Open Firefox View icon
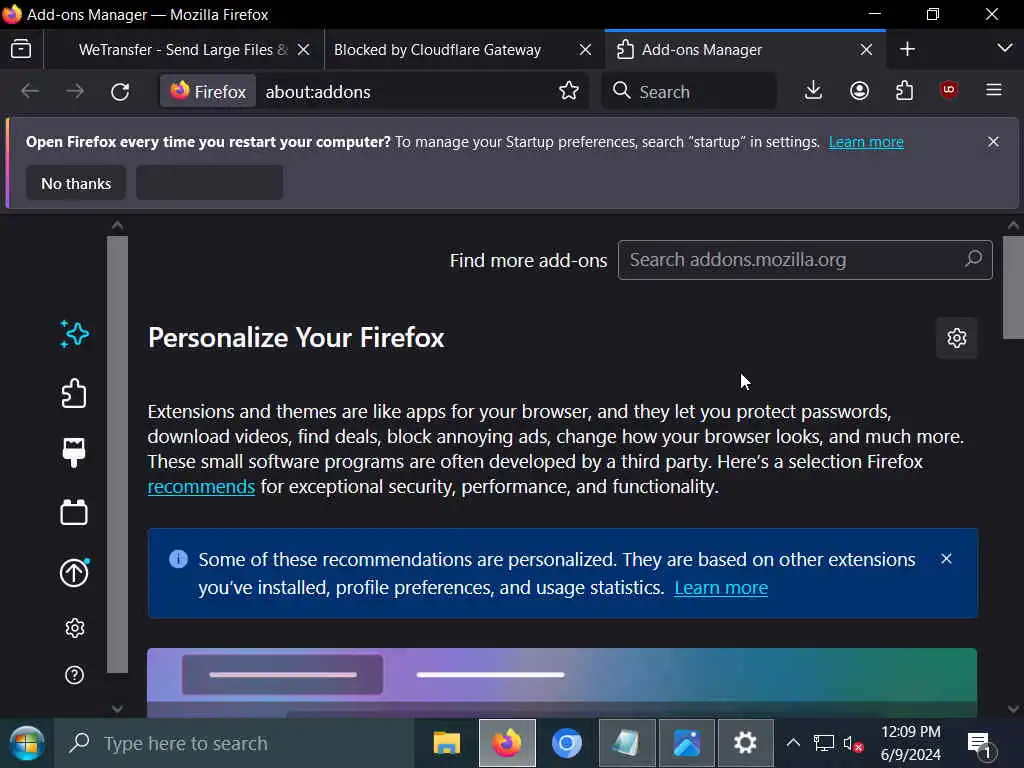Screen dimensions: 1024x768 (21, 49)
